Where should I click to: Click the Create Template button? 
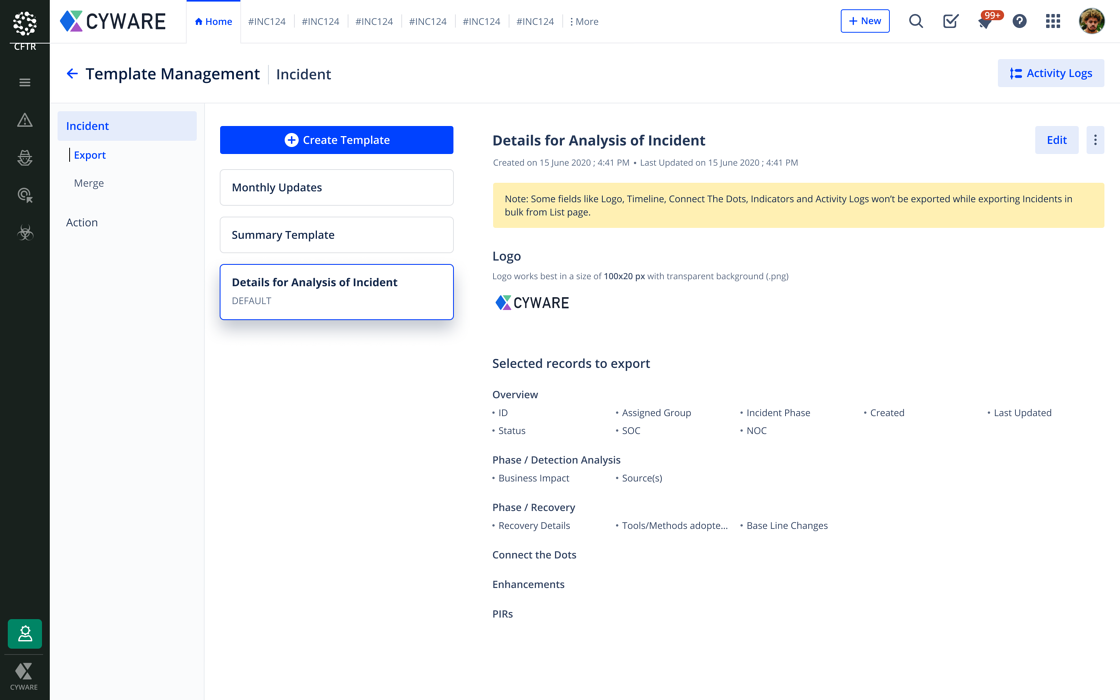coord(336,140)
